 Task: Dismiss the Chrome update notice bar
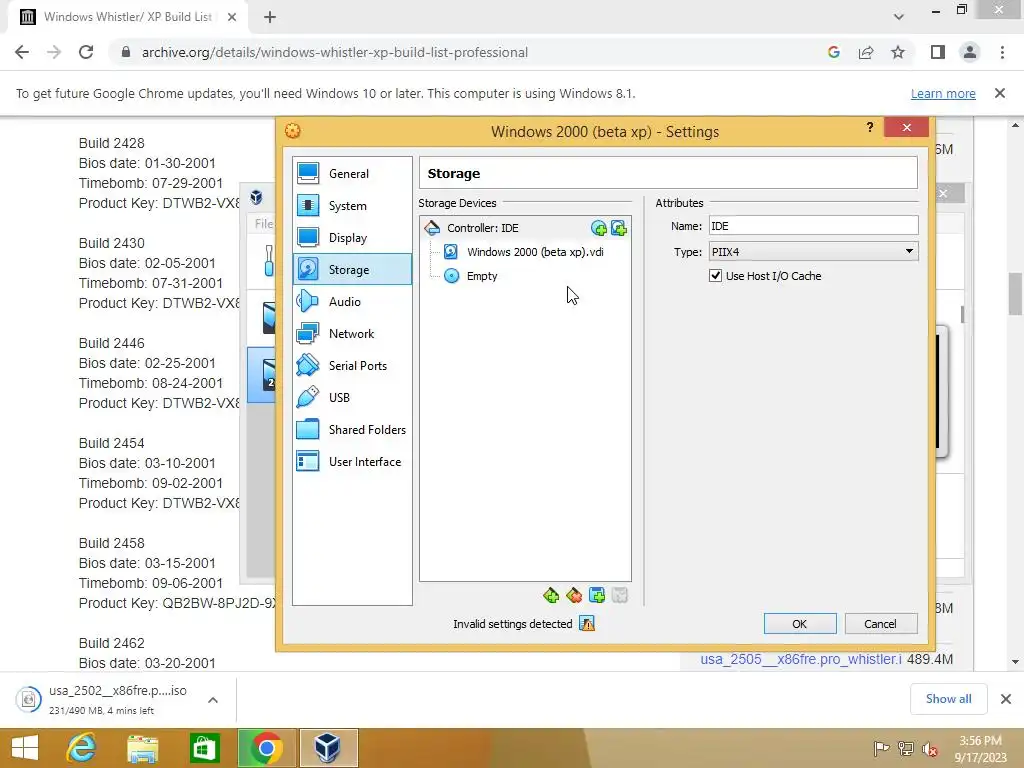tap(1000, 93)
